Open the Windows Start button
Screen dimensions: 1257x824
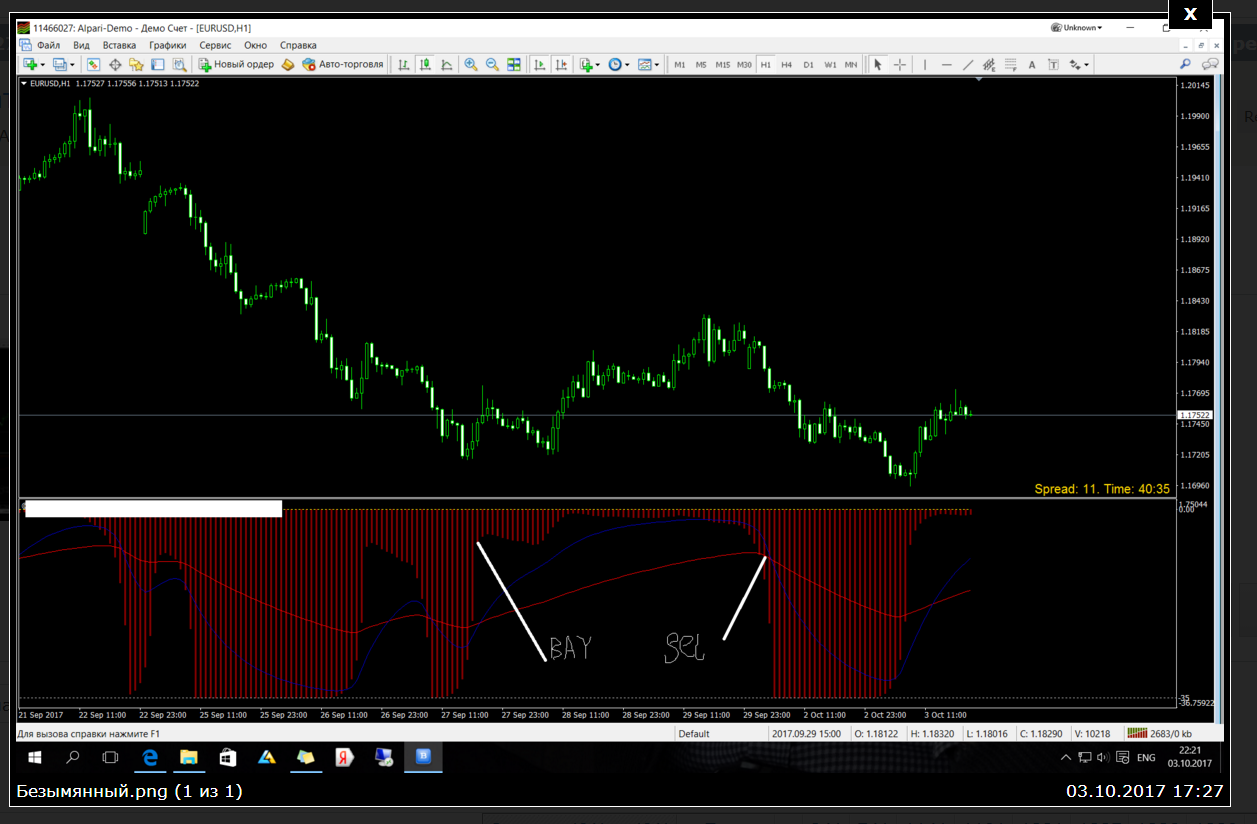[34, 757]
